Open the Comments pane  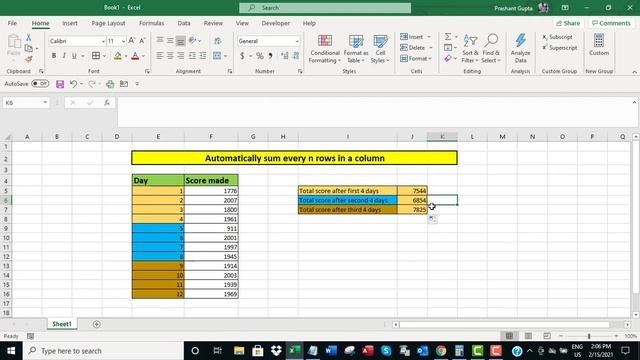[x=611, y=23]
